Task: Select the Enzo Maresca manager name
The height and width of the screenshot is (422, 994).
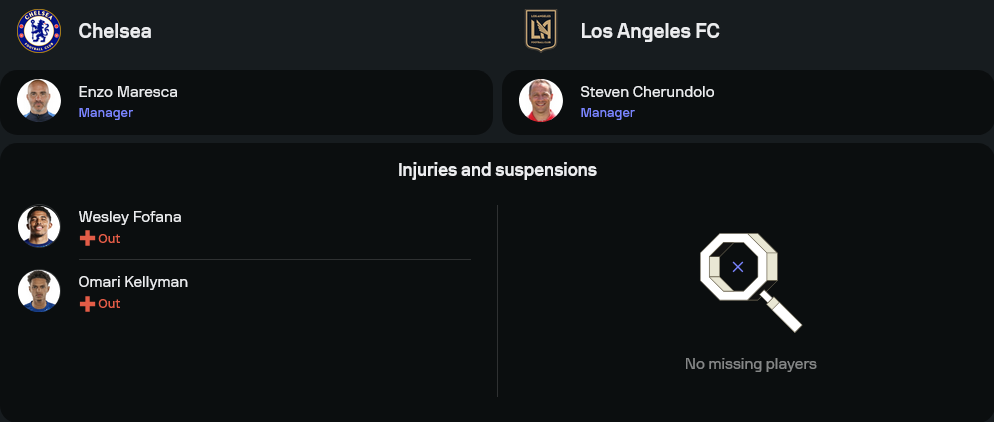Action: point(128,92)
